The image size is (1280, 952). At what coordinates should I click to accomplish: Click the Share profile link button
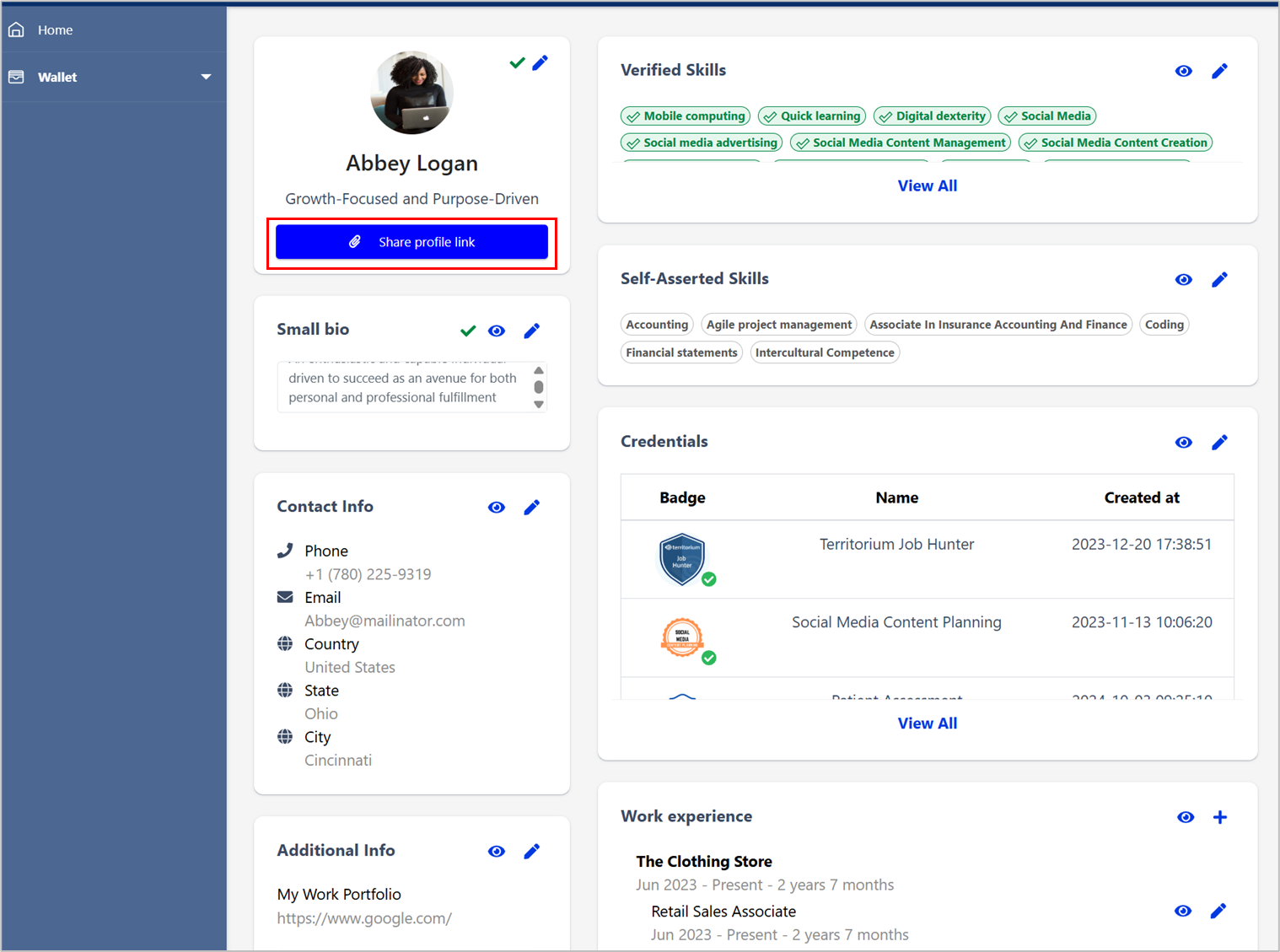411,242
